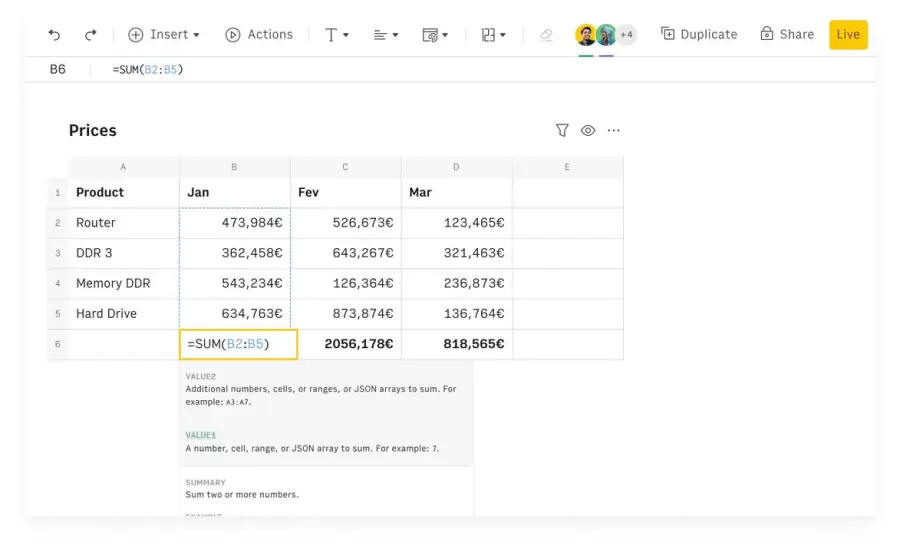The height and width of the screenshot is (553, 900).
Task: Show the +4 additional collaborators
Action: point(627,35)
